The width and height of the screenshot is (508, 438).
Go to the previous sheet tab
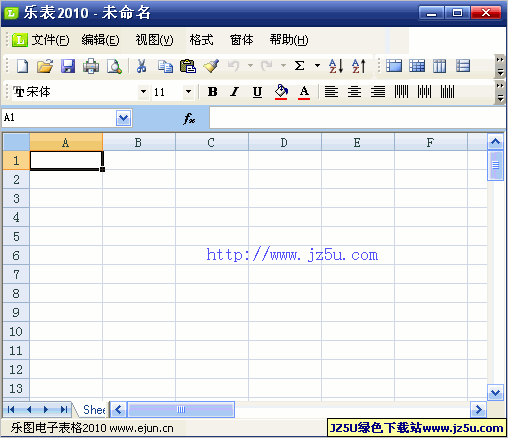[29, 410]
